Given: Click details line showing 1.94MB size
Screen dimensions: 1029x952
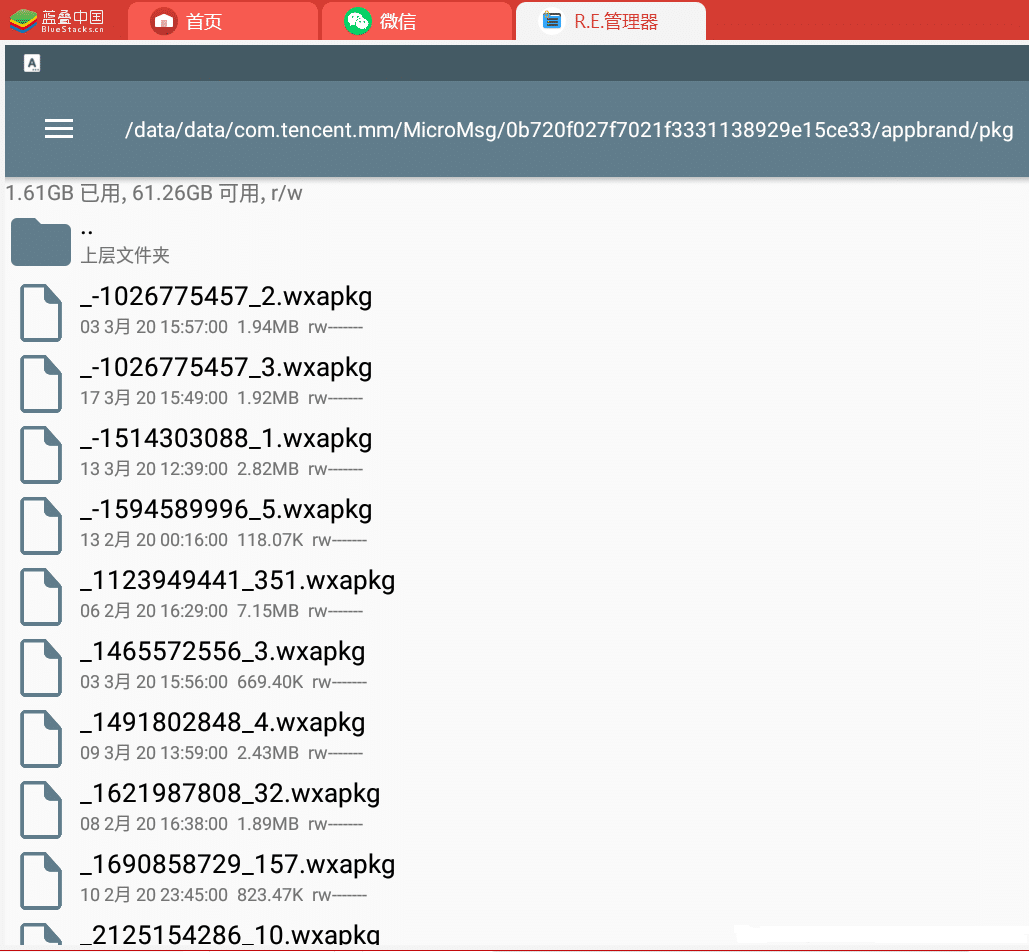Looking at the screenshot, I should click(x=221, y=327).
